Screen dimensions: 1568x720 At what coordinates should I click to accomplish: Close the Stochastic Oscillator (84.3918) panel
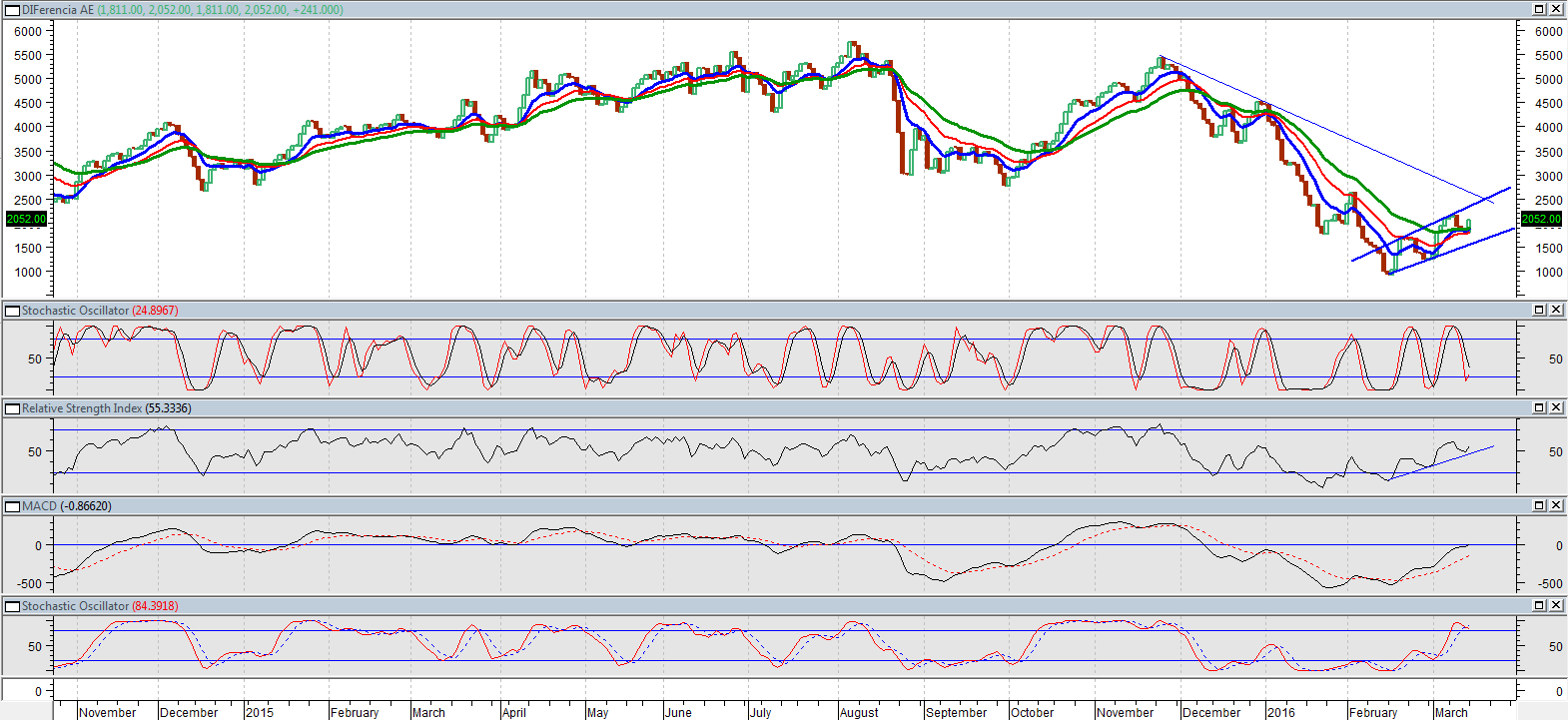tap(1556, 605)
